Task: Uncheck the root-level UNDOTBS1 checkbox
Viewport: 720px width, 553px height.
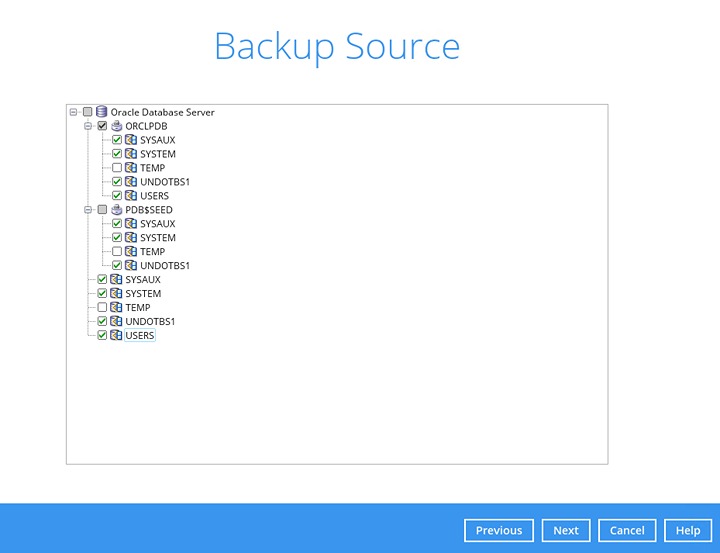Action: (102, 322)
